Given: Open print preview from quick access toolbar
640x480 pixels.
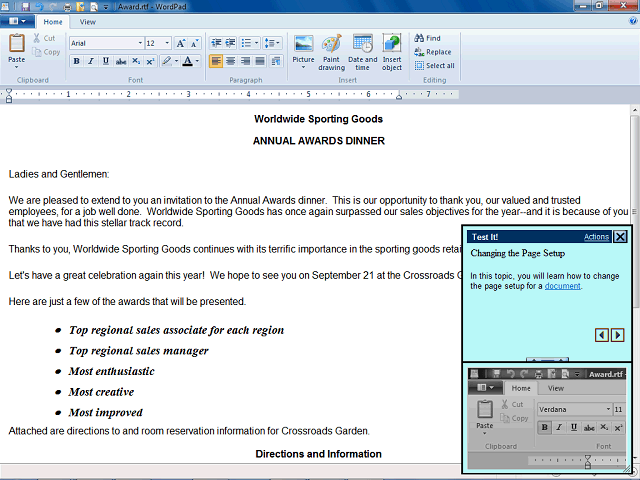Looking at the screenshot, I should [94, 7].
